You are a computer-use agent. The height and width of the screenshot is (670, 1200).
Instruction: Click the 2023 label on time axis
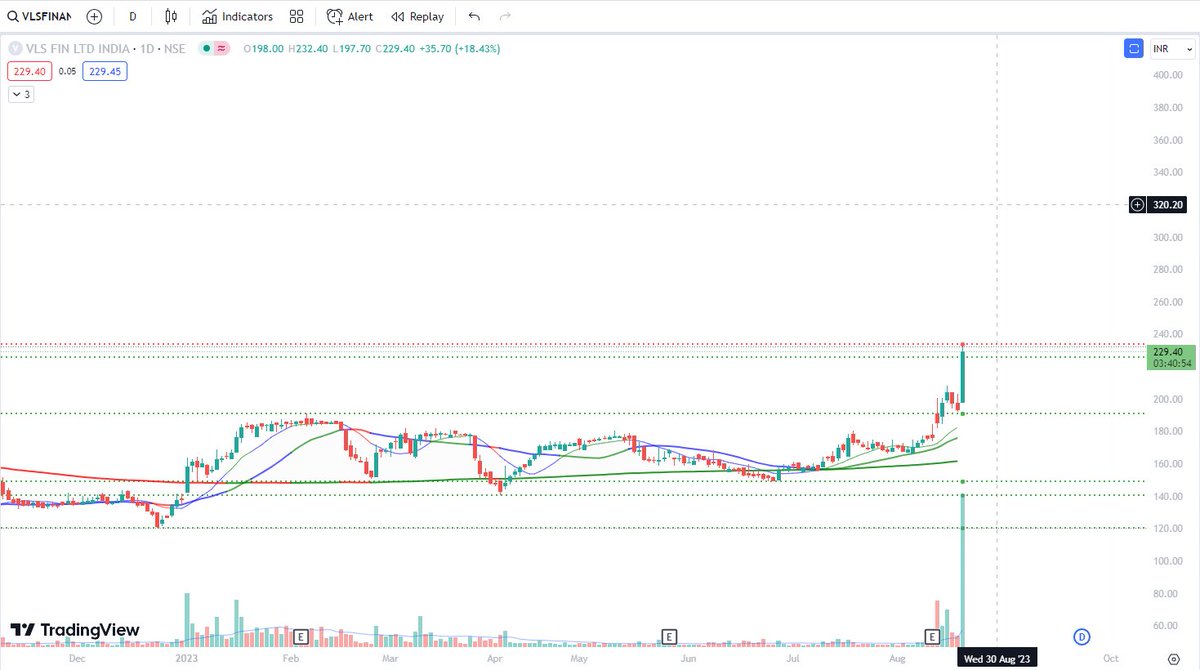188,659
